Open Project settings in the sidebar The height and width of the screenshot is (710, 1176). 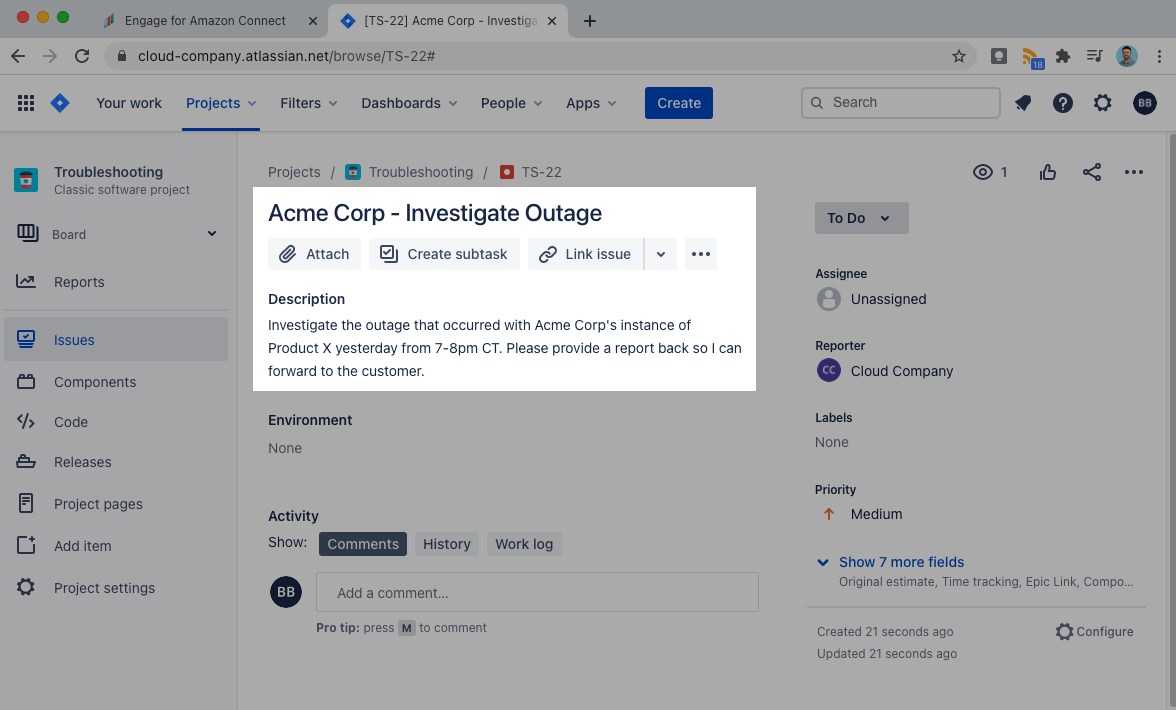click(116, 589)
